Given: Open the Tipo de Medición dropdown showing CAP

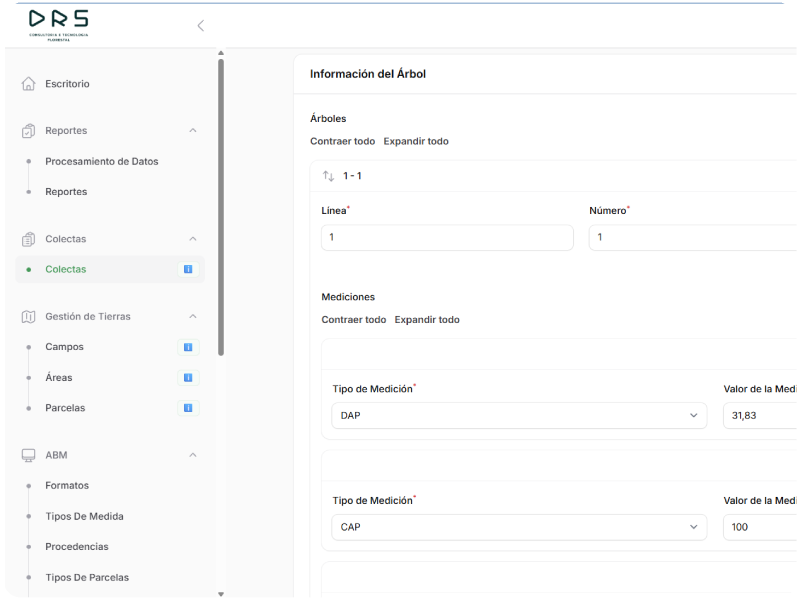Looking at the screenshot, I should (518, 527).
